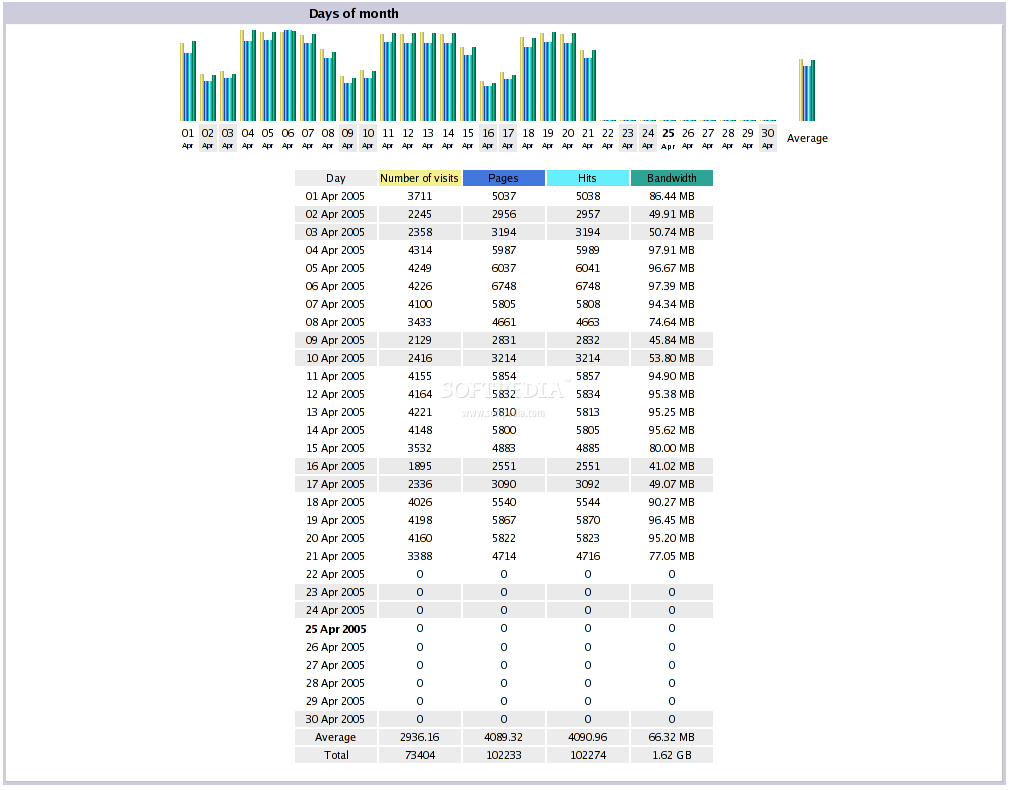Click the Hits column header
This screenshot has width=1009, height=790.
point(587,178)
